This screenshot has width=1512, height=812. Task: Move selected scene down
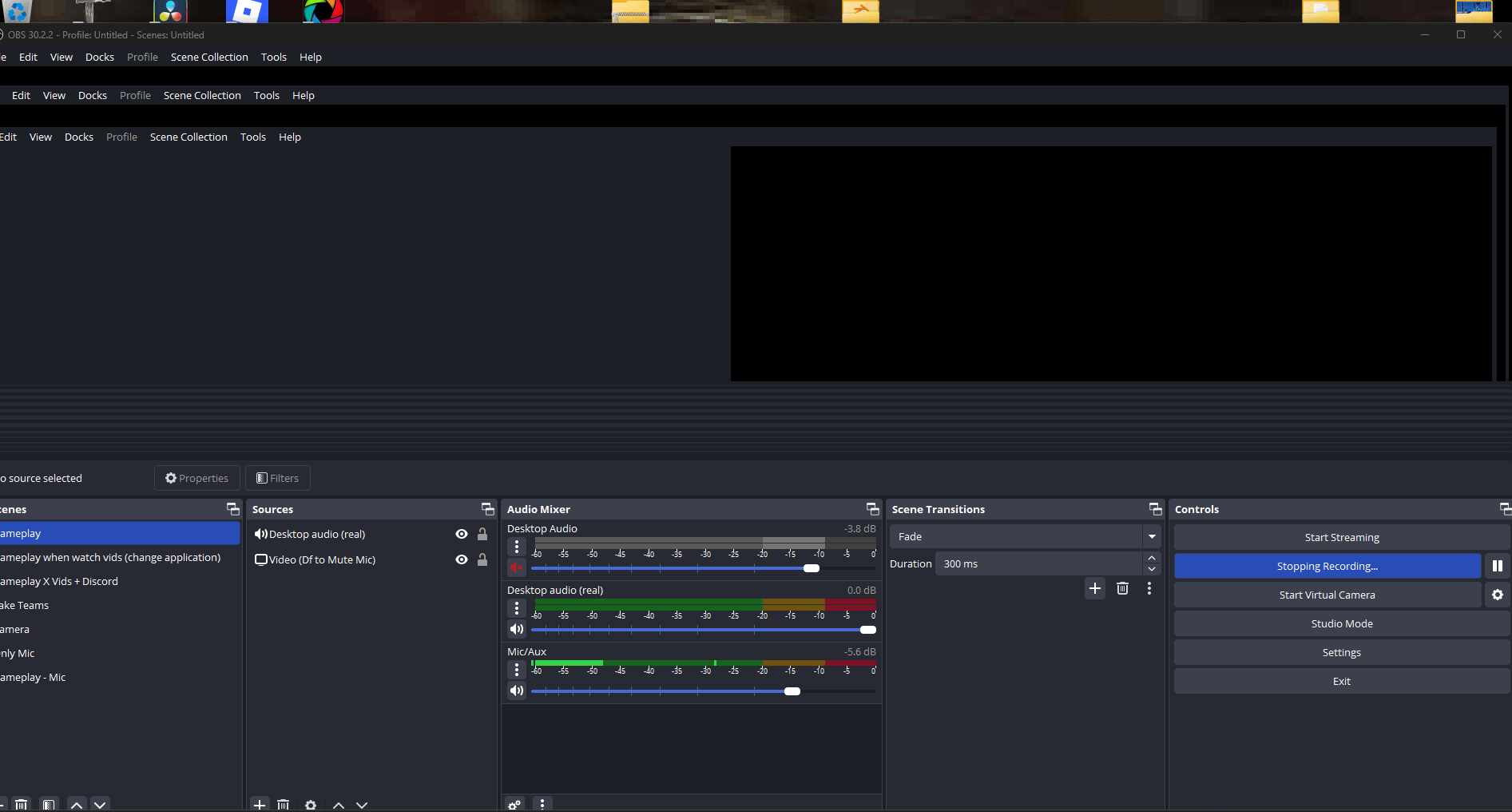(x=100, y=805)
